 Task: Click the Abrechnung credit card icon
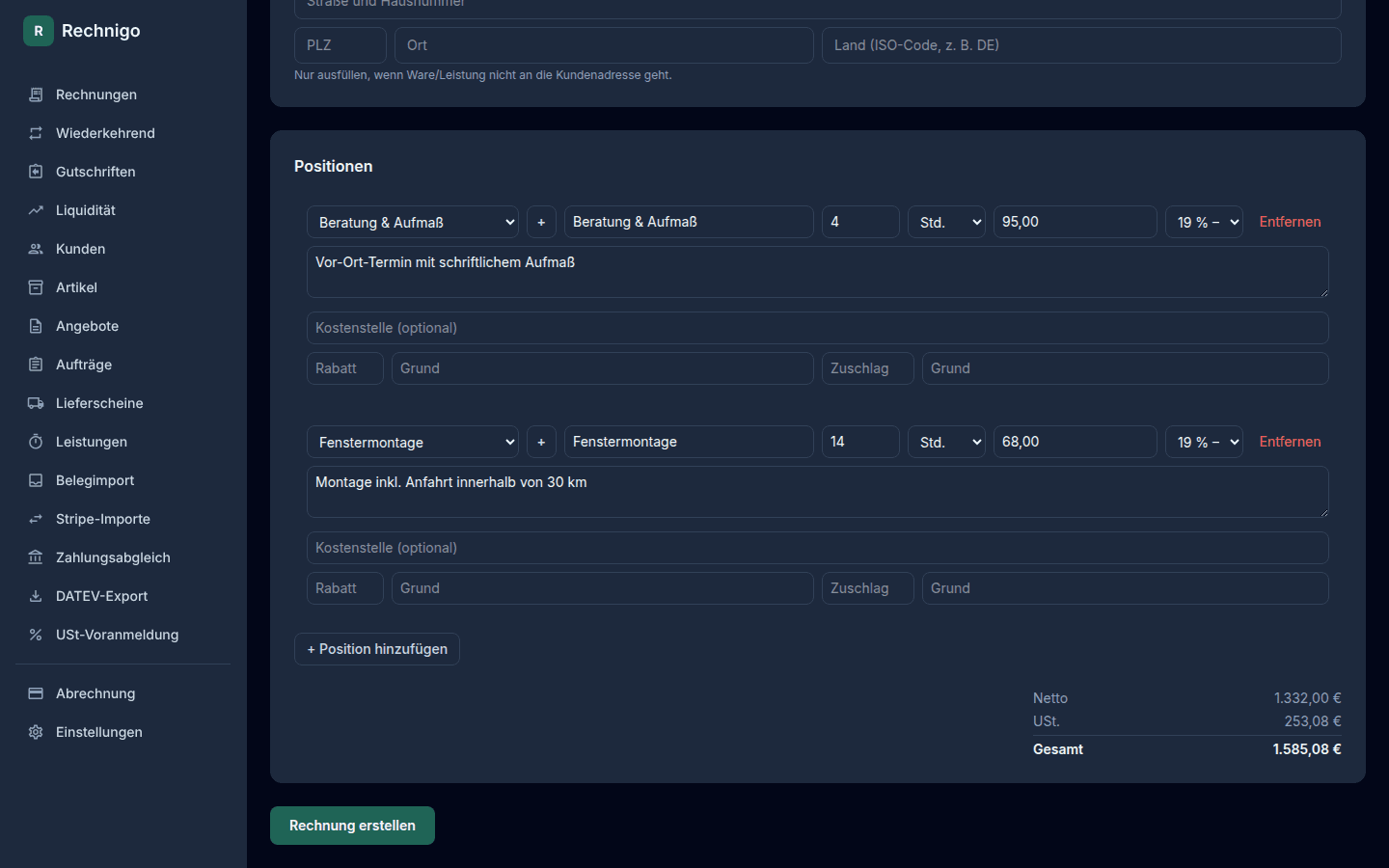[x=36, y=693]
